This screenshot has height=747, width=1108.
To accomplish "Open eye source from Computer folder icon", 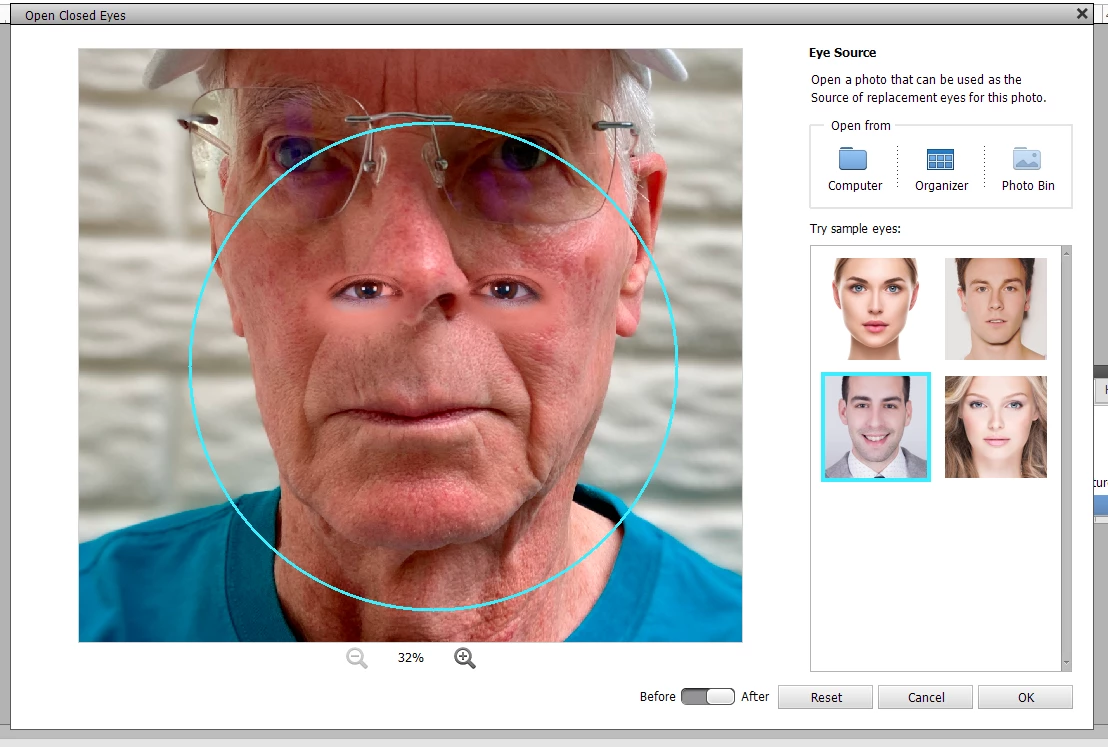I will click(853, 159).
